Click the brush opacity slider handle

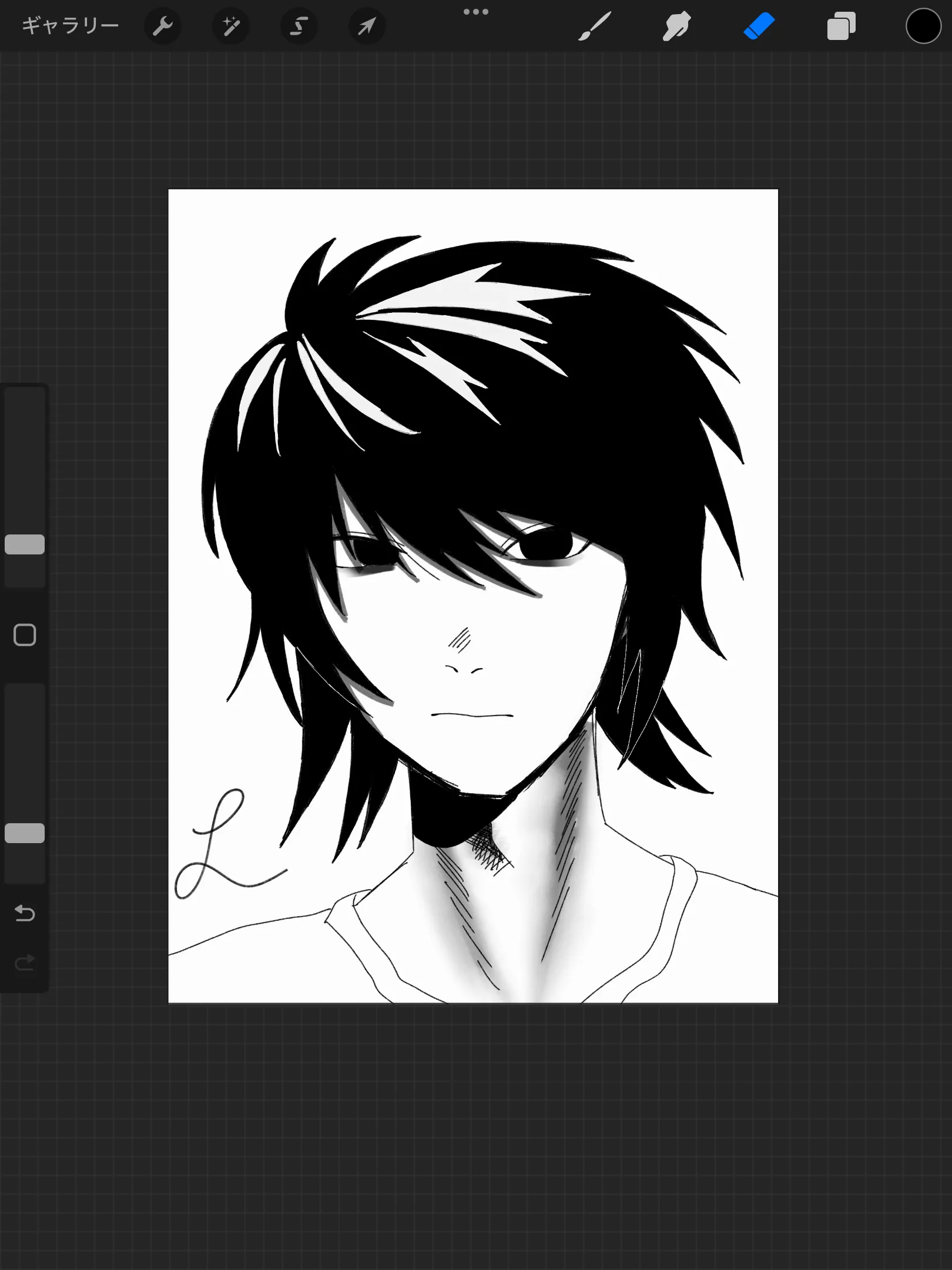[x=25, y=833]
